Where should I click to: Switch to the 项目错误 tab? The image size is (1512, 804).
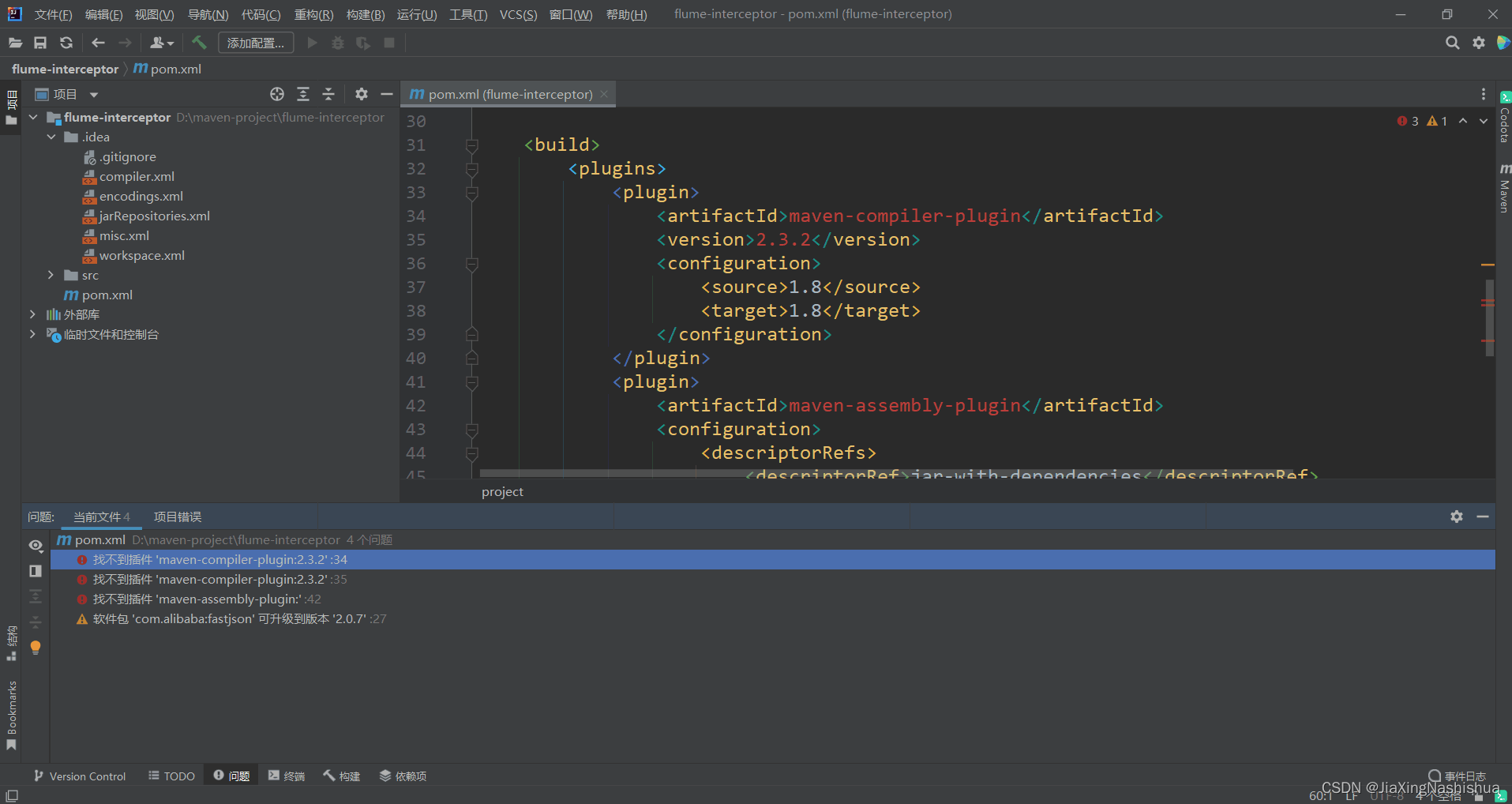coord(178,517)
